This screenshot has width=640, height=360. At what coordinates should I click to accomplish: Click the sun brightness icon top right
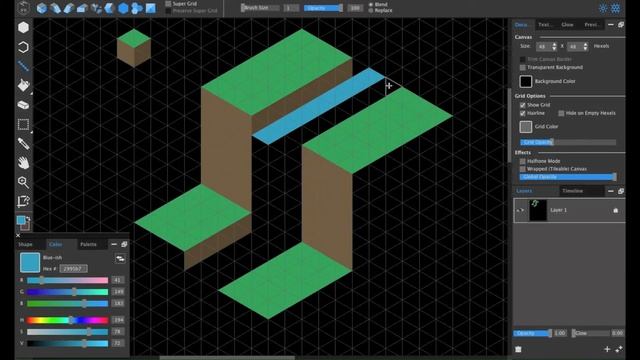tap(603, 8)
